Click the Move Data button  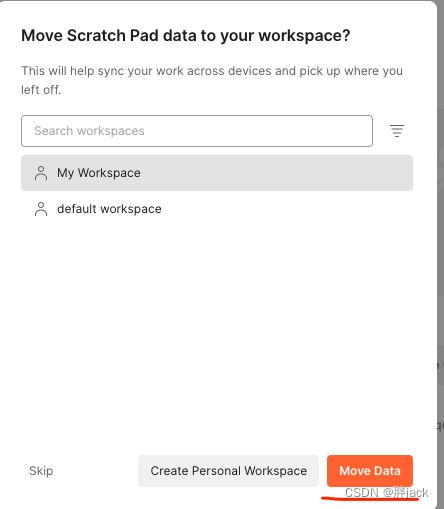pyautogui.click(x=370, y=471)
